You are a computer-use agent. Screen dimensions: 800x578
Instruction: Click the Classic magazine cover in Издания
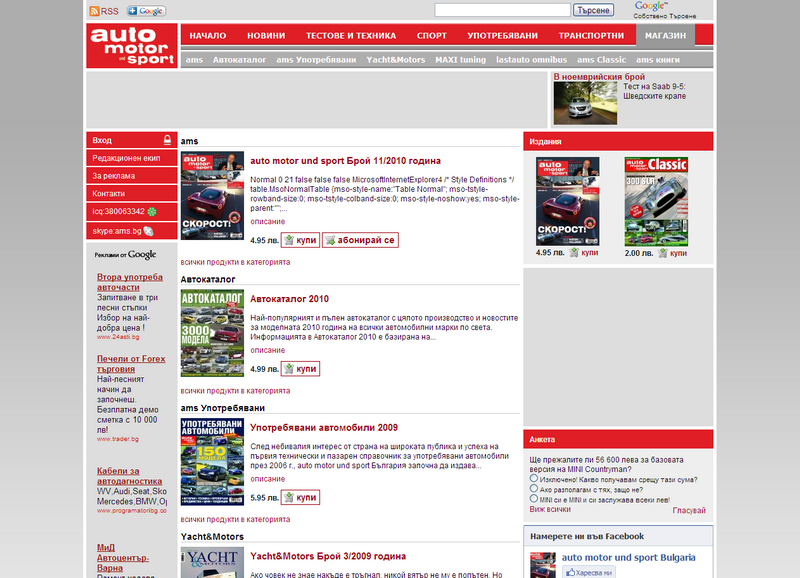656,202
